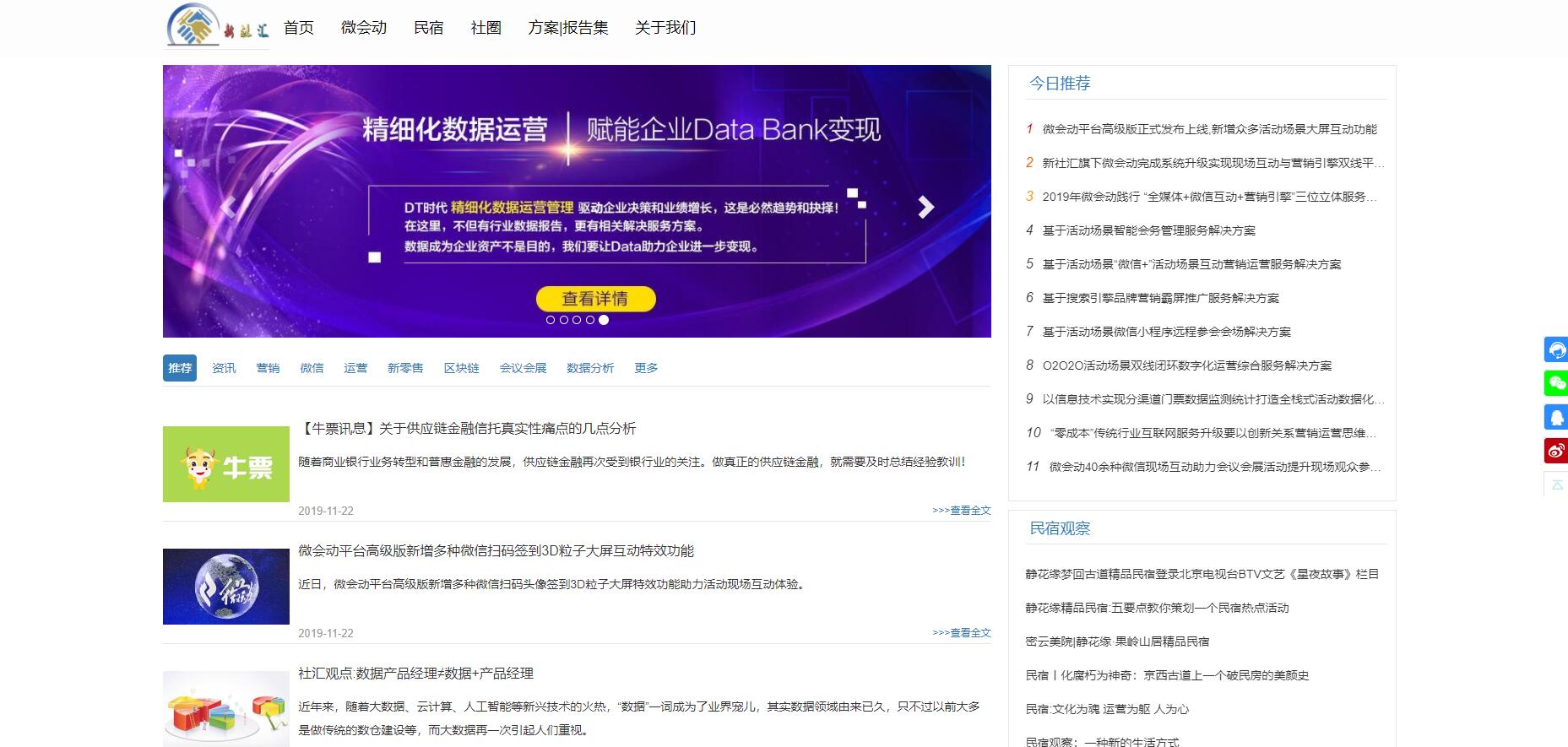Select the fifth carousel indicator dot
This screenshot has height=747, width=1568.
pyautogui.click(x=604, y=320)
